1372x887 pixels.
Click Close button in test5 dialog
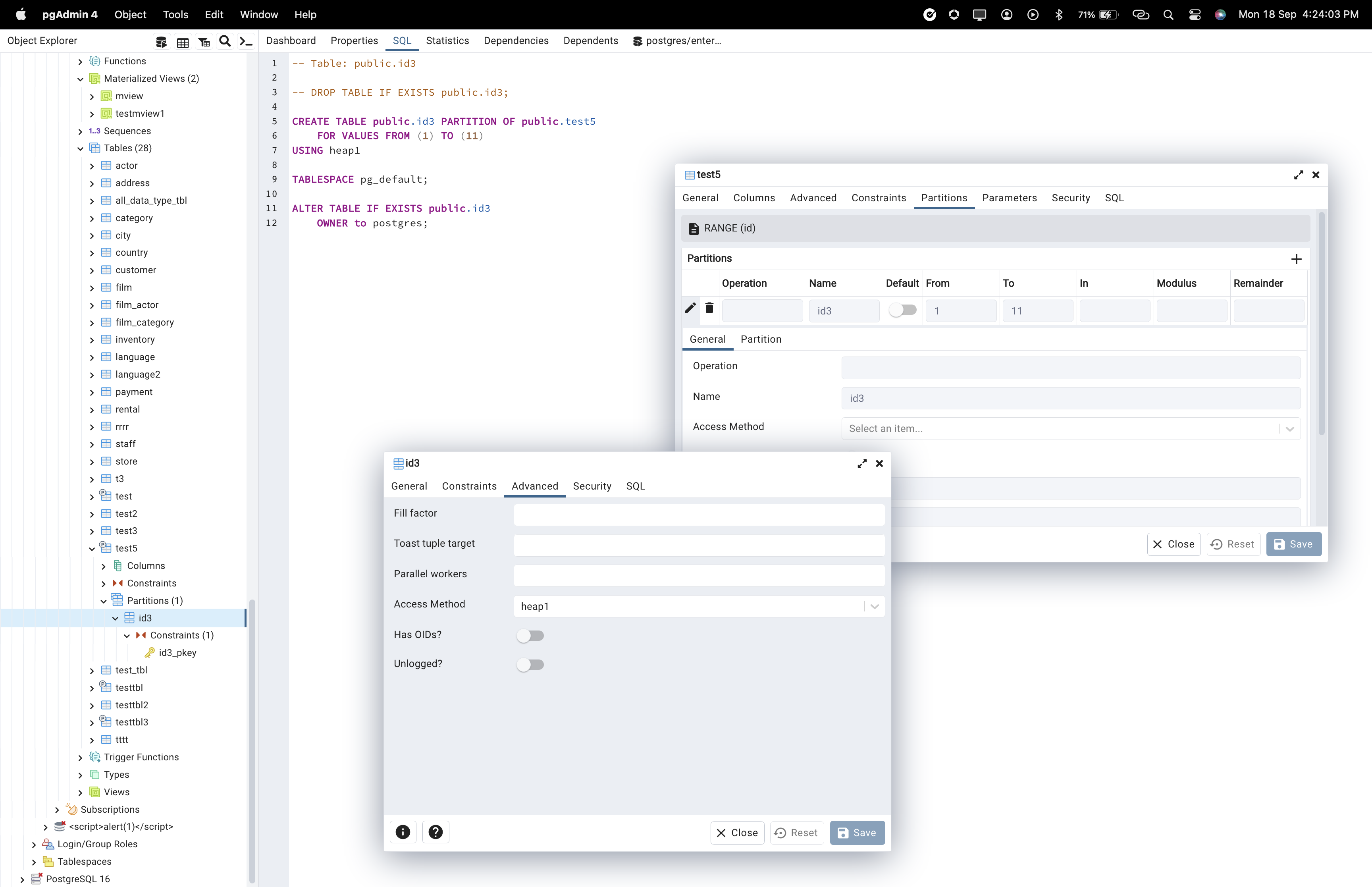(x=1174, y=544)
